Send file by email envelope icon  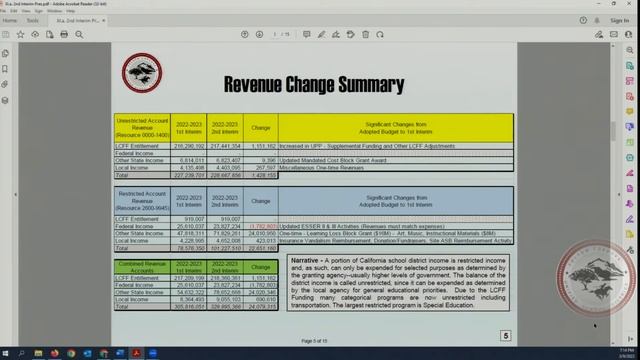[x=613, y=35]
